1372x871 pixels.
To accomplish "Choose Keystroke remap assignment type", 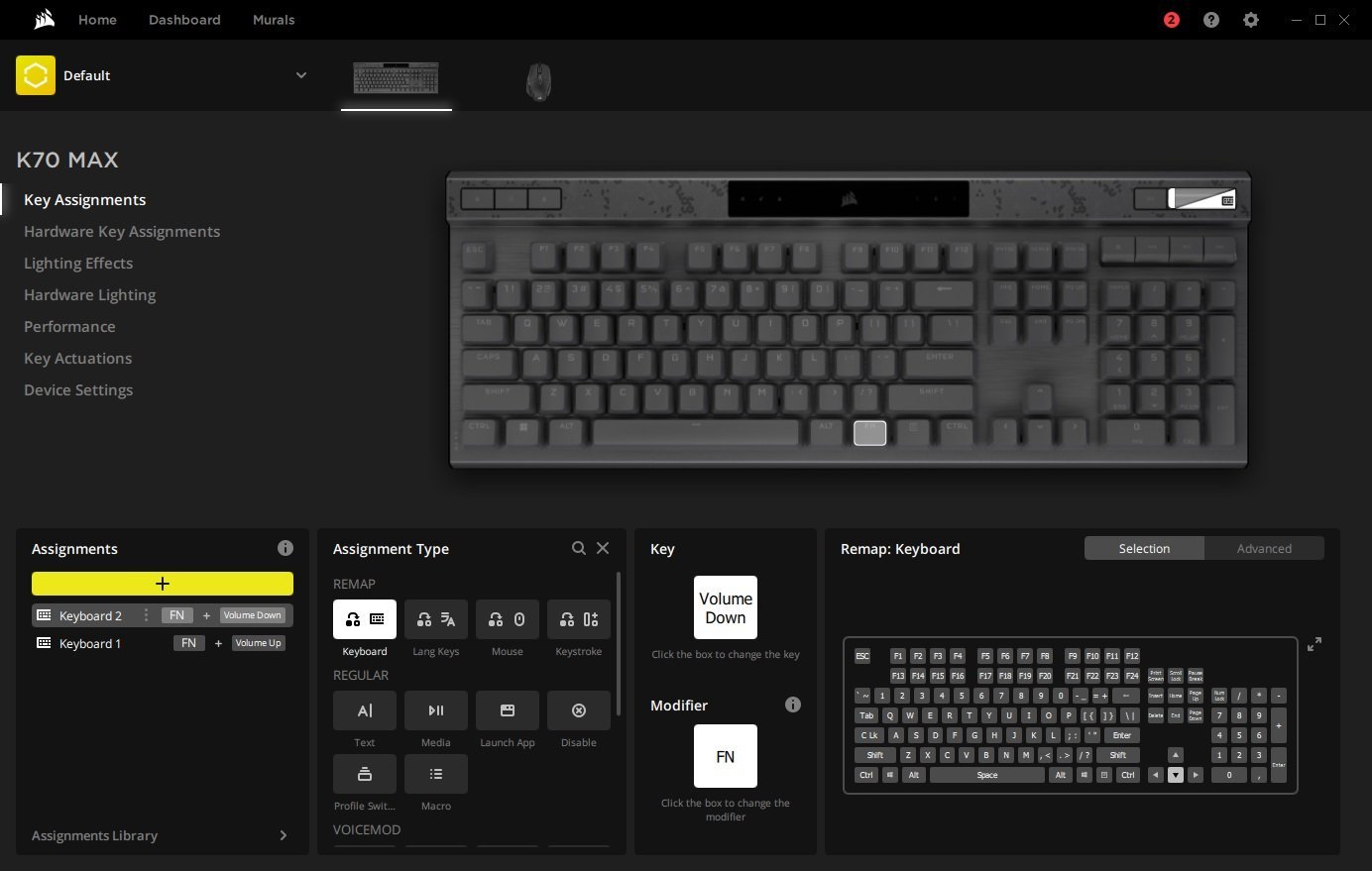I will click(579, 619).
